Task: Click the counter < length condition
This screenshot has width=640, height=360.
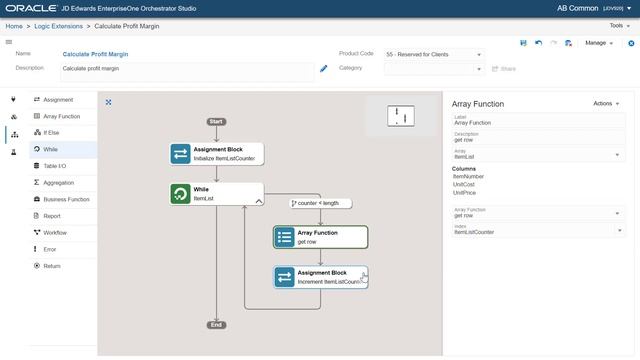Action: click(x=320, y=203)
